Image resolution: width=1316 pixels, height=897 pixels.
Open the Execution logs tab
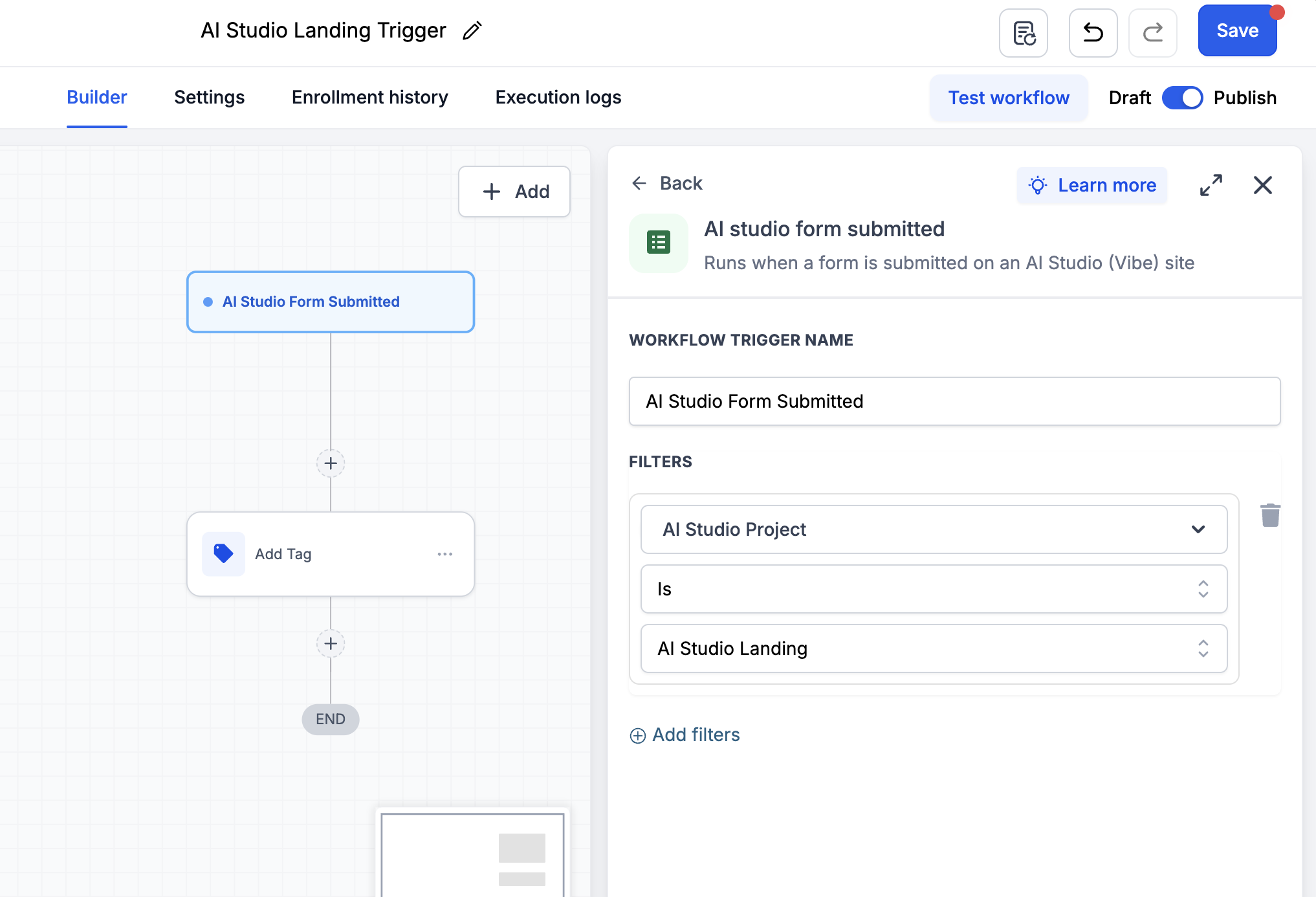click(558, 97)
